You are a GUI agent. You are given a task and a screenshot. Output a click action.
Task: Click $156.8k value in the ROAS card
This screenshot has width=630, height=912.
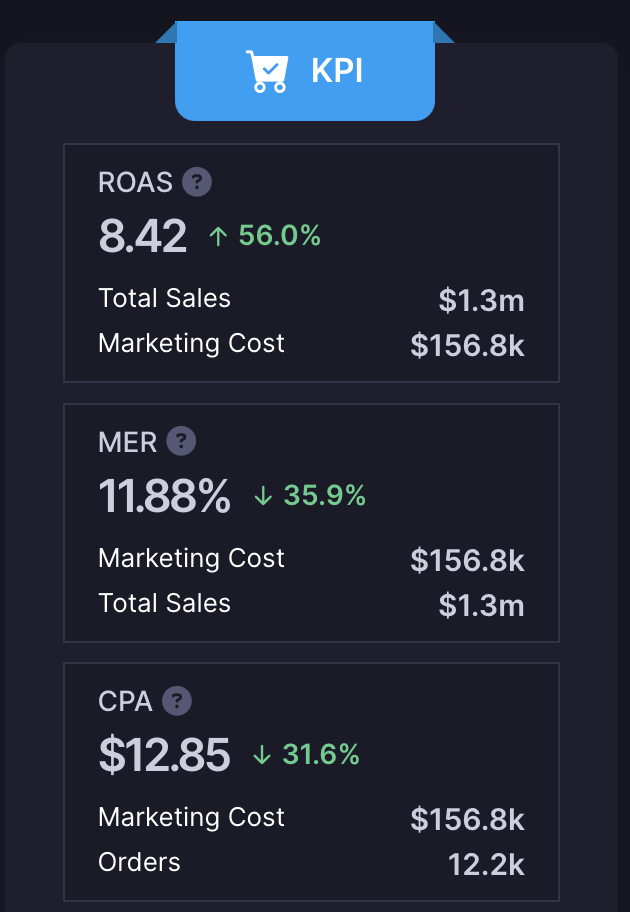tap(468, 345)
